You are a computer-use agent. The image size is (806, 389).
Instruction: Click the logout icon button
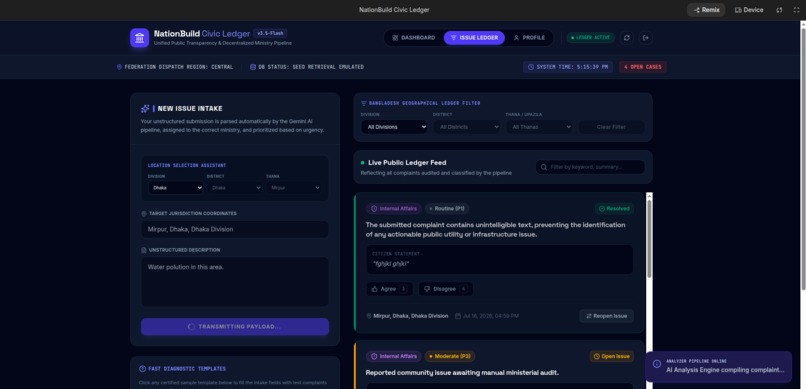coord(646,38)
